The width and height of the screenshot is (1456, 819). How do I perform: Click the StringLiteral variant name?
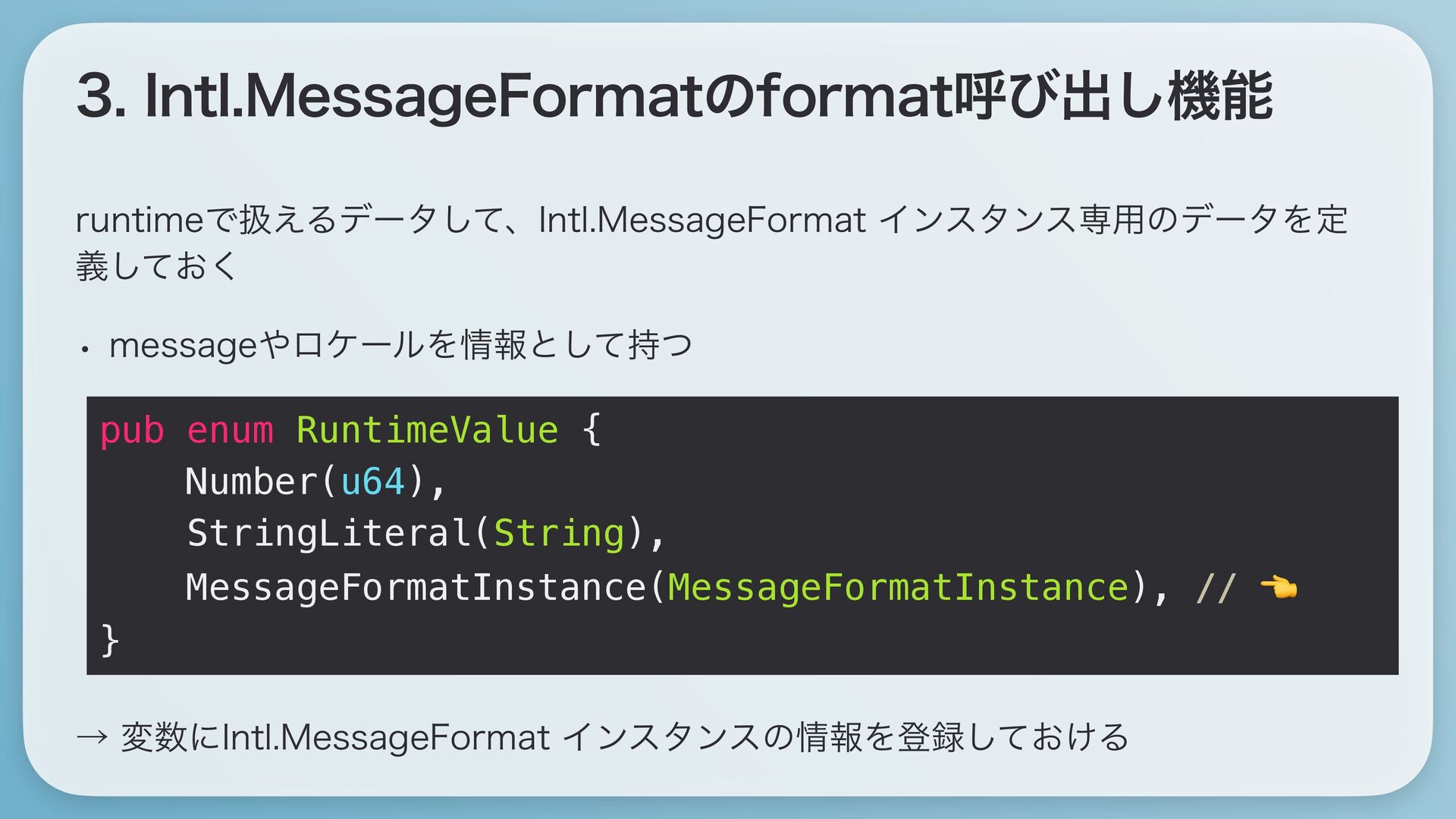coord(330,532)
